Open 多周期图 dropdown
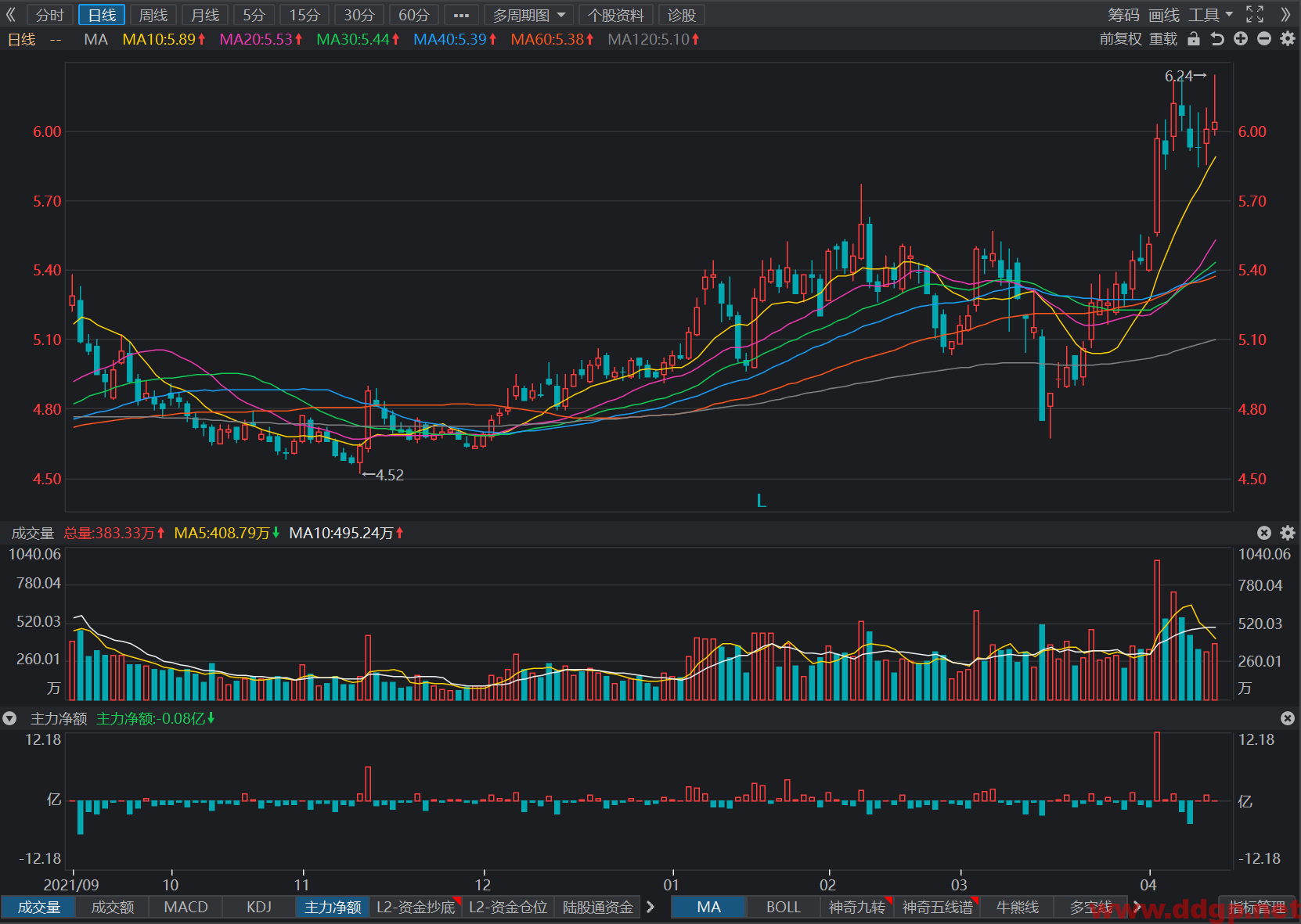This screenshot has height=924, width=1301. tap(529, 15)
